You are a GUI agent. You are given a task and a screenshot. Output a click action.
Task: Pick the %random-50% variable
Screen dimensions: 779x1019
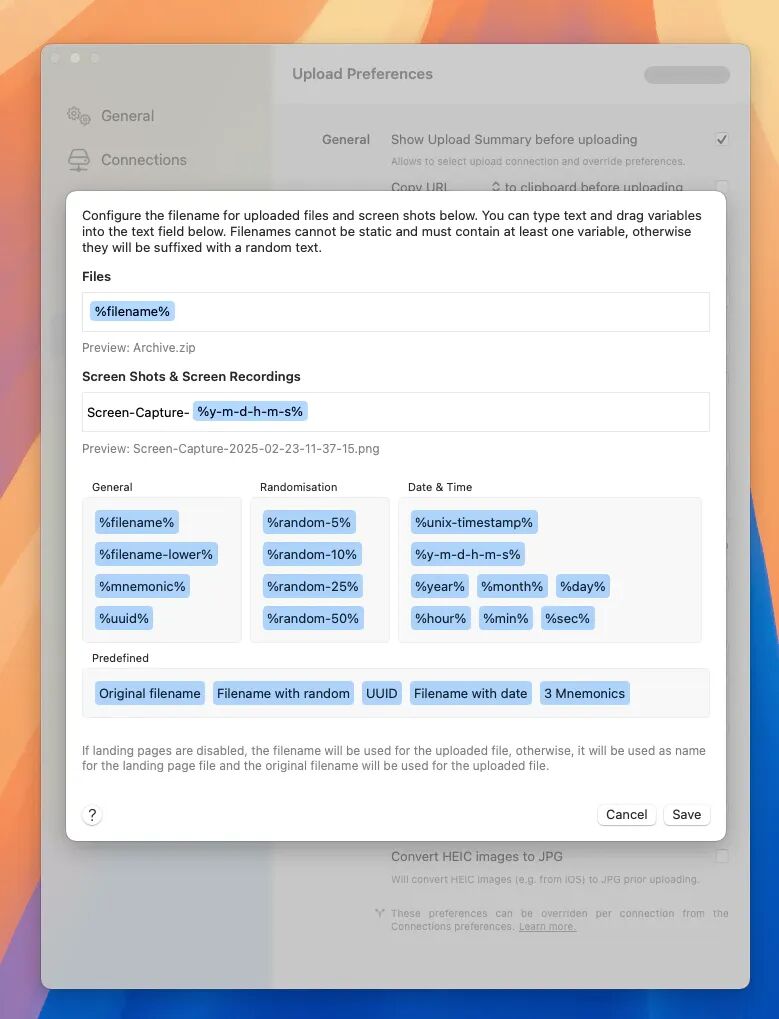pyautogui.click(x=313, y=618)
